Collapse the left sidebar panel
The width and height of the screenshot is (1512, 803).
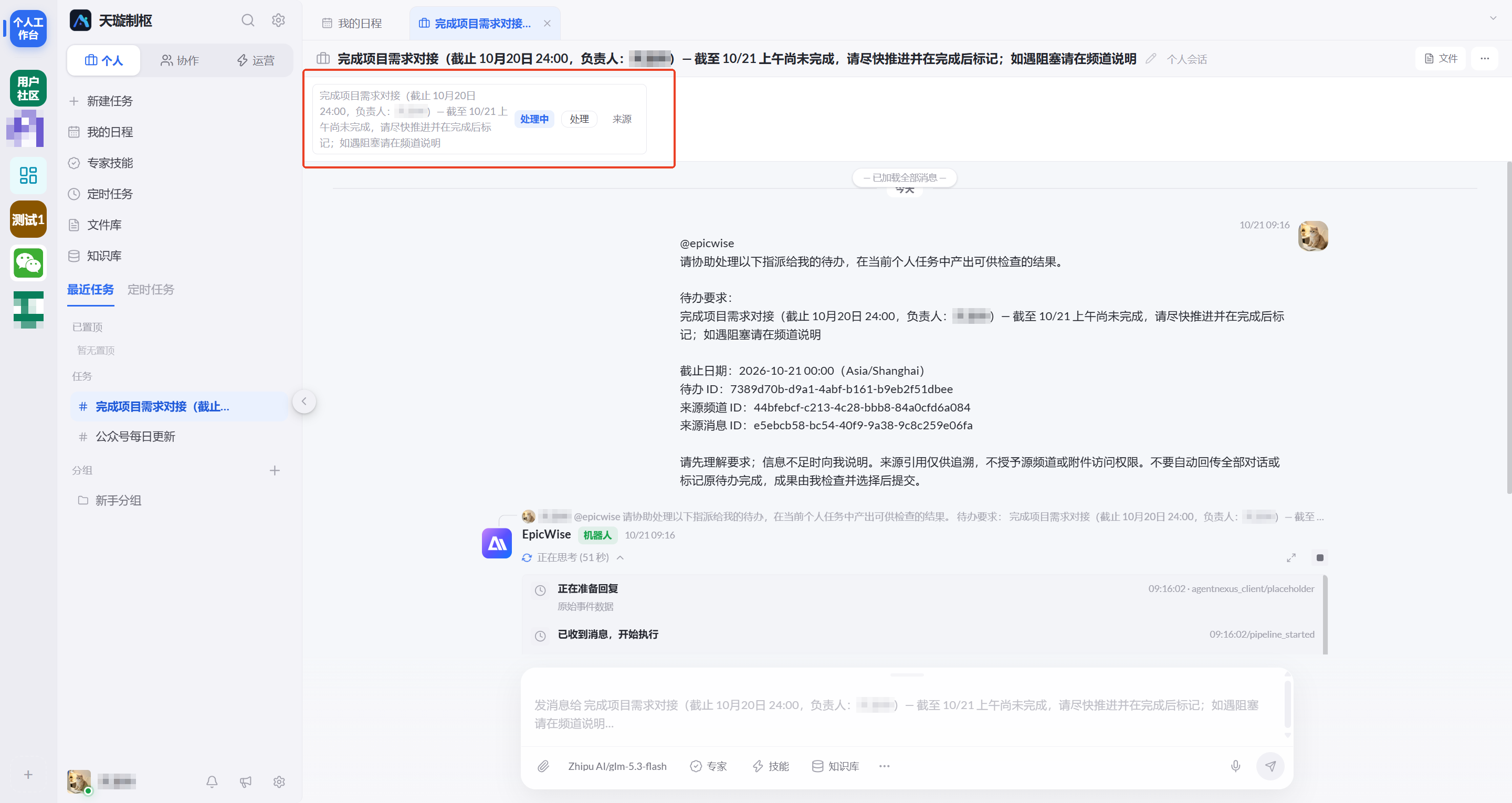click(x=304, y=401)
